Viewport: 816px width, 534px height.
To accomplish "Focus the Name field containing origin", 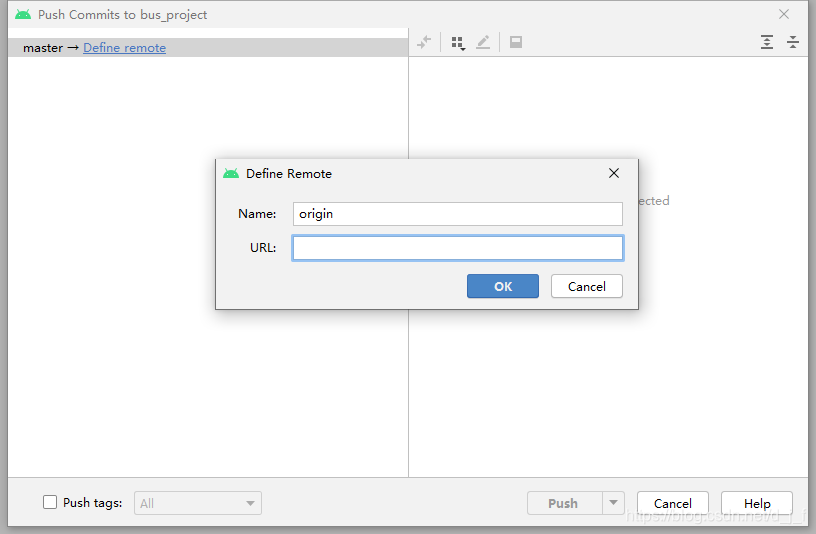I will point(457,214).
